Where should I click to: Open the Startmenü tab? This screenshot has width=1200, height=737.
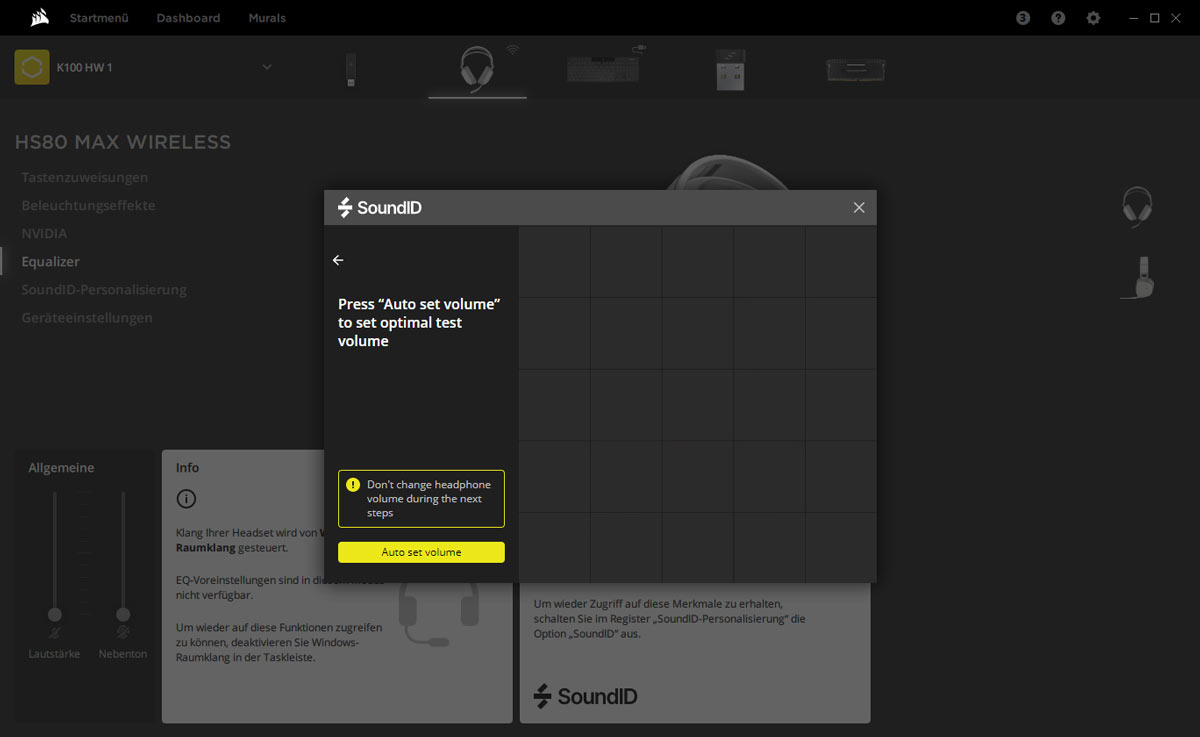tap(98, 18)
